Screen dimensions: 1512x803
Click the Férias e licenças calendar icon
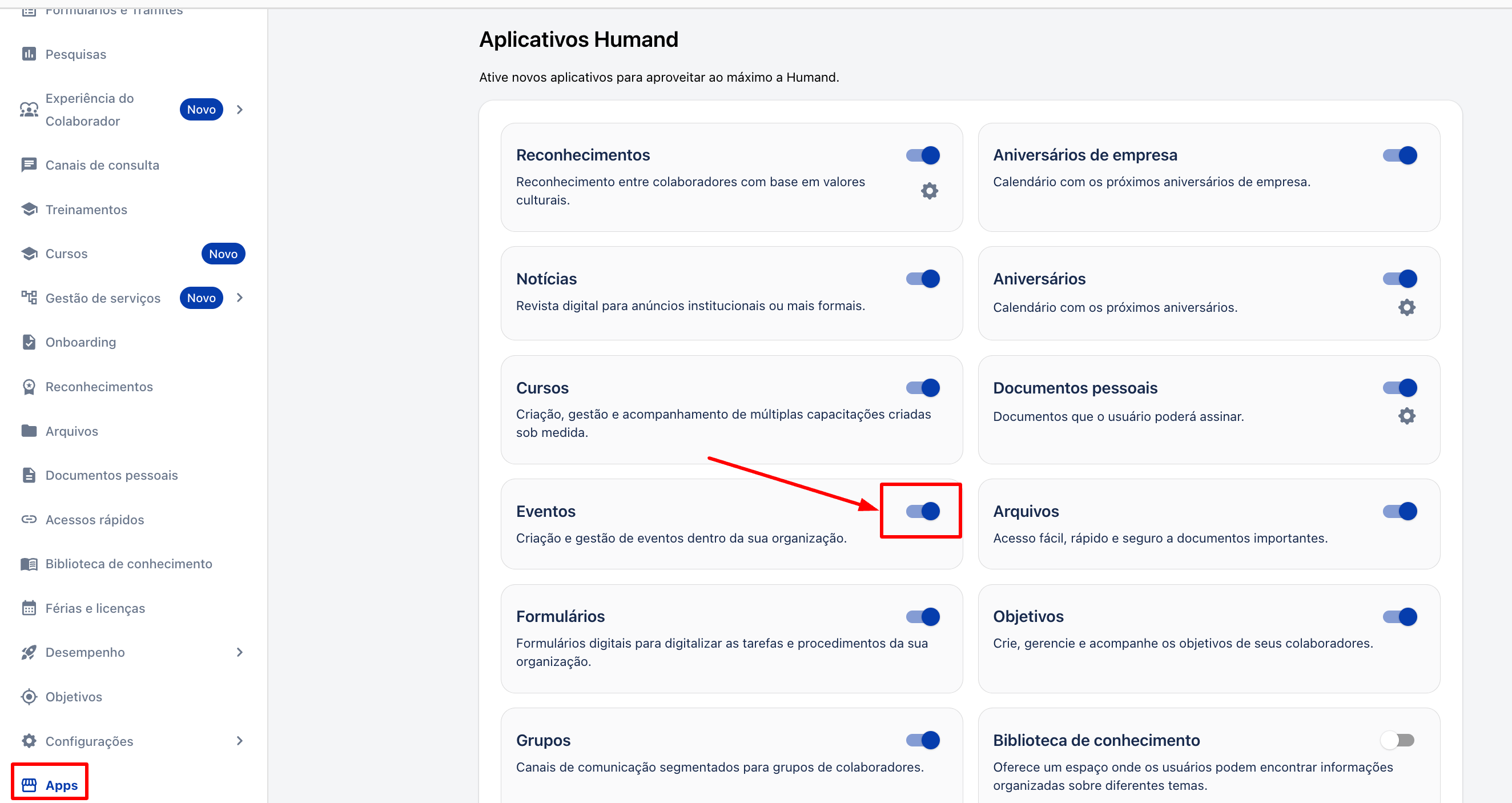[29, 608]
